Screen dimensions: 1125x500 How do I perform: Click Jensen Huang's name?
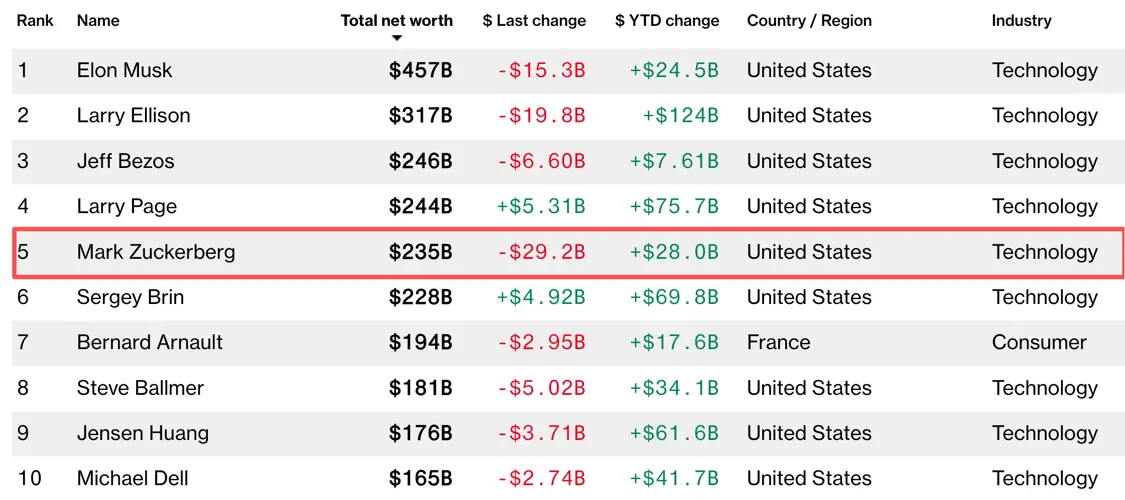[143, 433]
